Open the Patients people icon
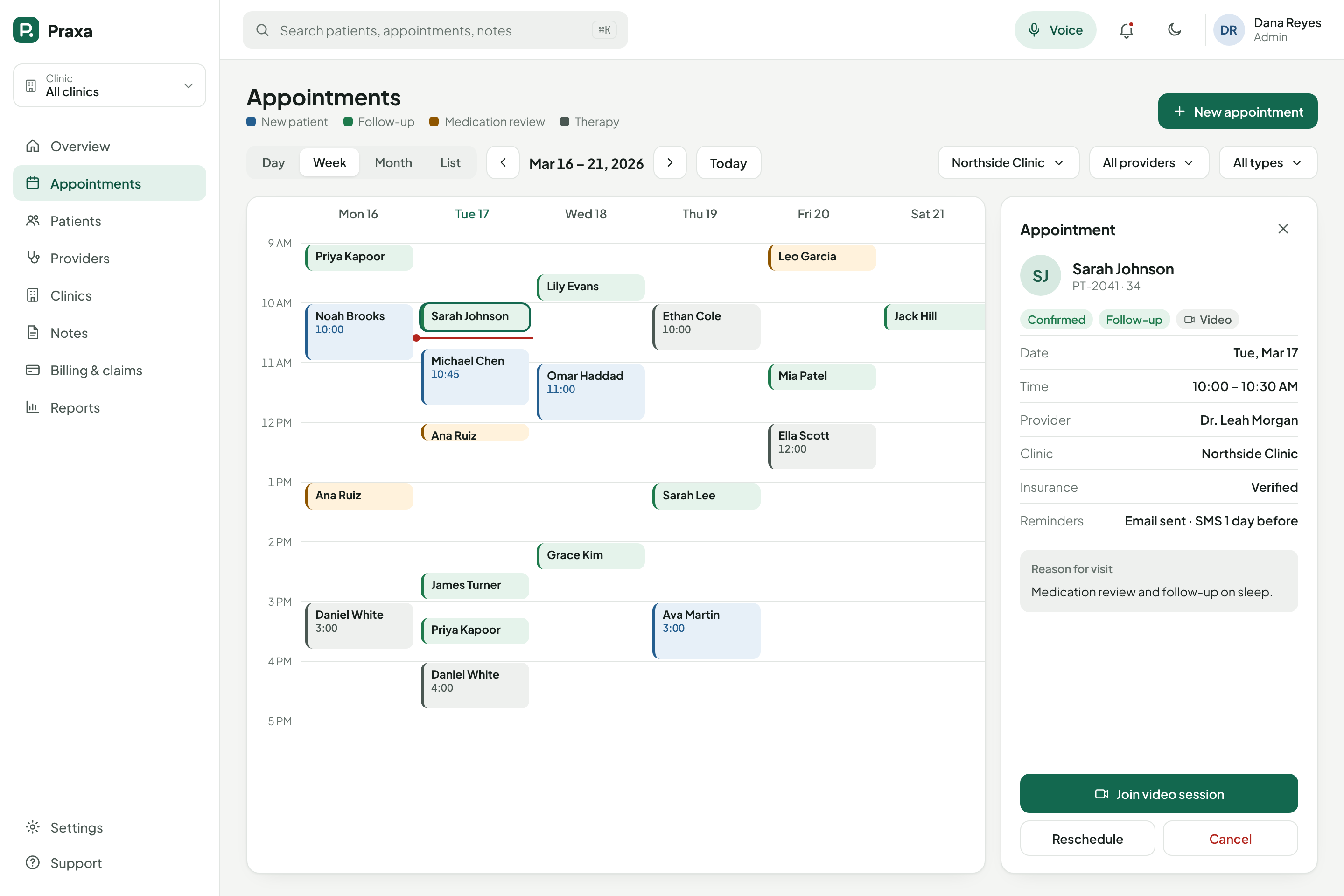1344x896 pixels. (x=33, y=221)
